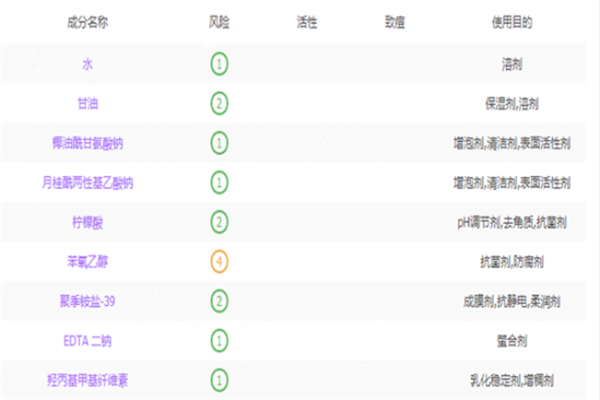Click the 使用目的 column header

(509, 22)
